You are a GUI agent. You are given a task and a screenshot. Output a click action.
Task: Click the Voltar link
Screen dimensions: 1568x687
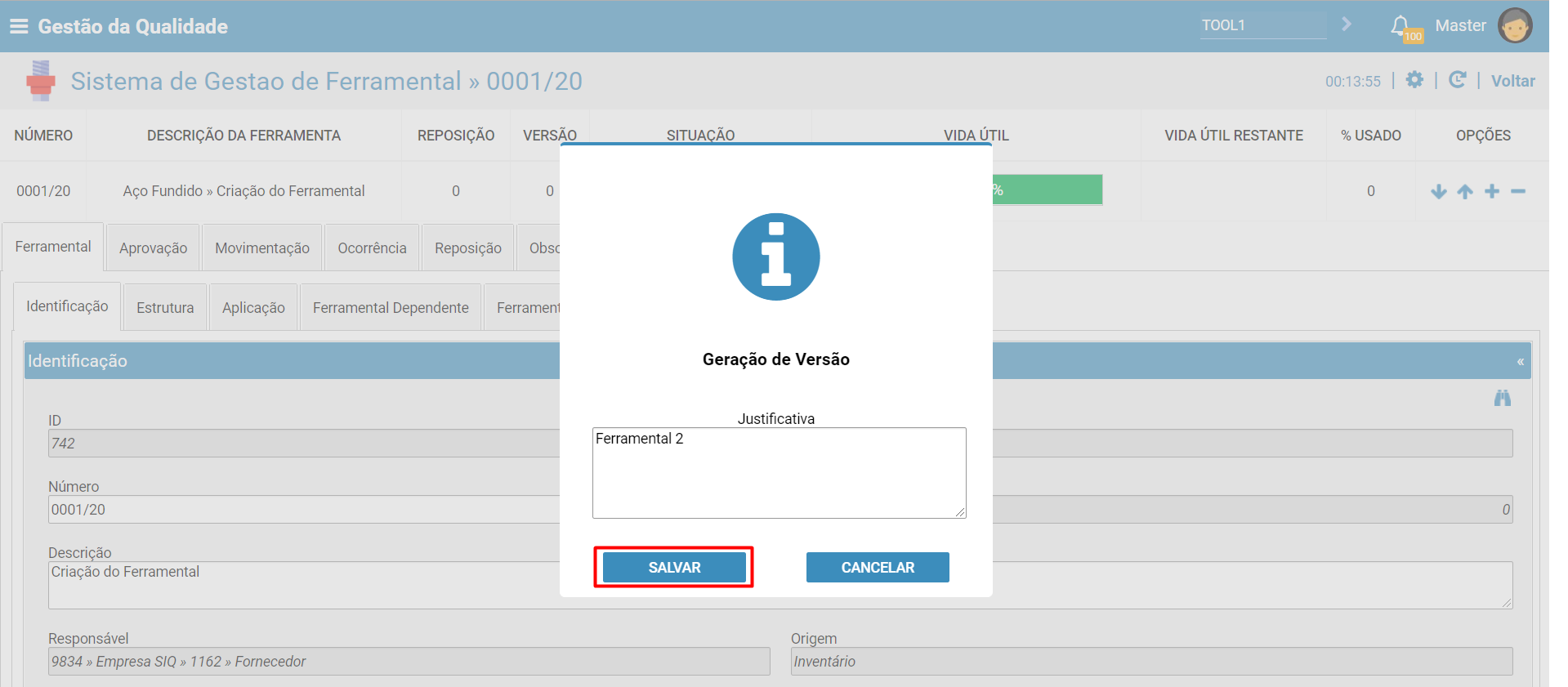pyautogui.click(x=1512, y=81)
